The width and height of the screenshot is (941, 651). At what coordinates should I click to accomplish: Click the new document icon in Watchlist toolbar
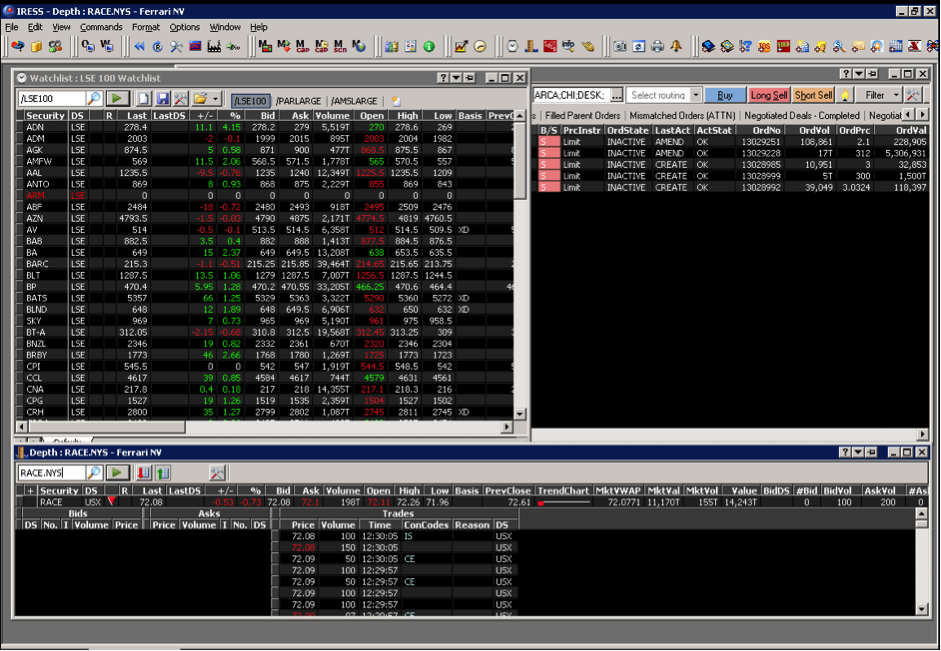pos(144,99)
